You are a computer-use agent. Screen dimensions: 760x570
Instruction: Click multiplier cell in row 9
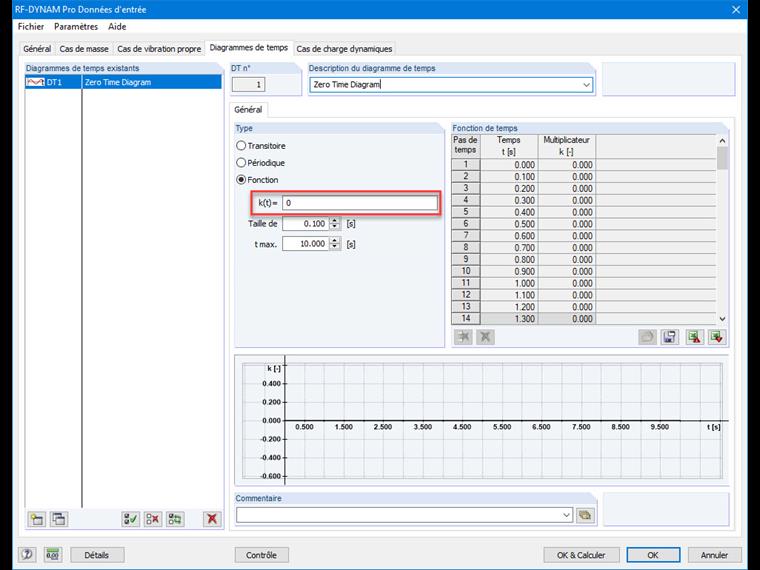(567, 259)
